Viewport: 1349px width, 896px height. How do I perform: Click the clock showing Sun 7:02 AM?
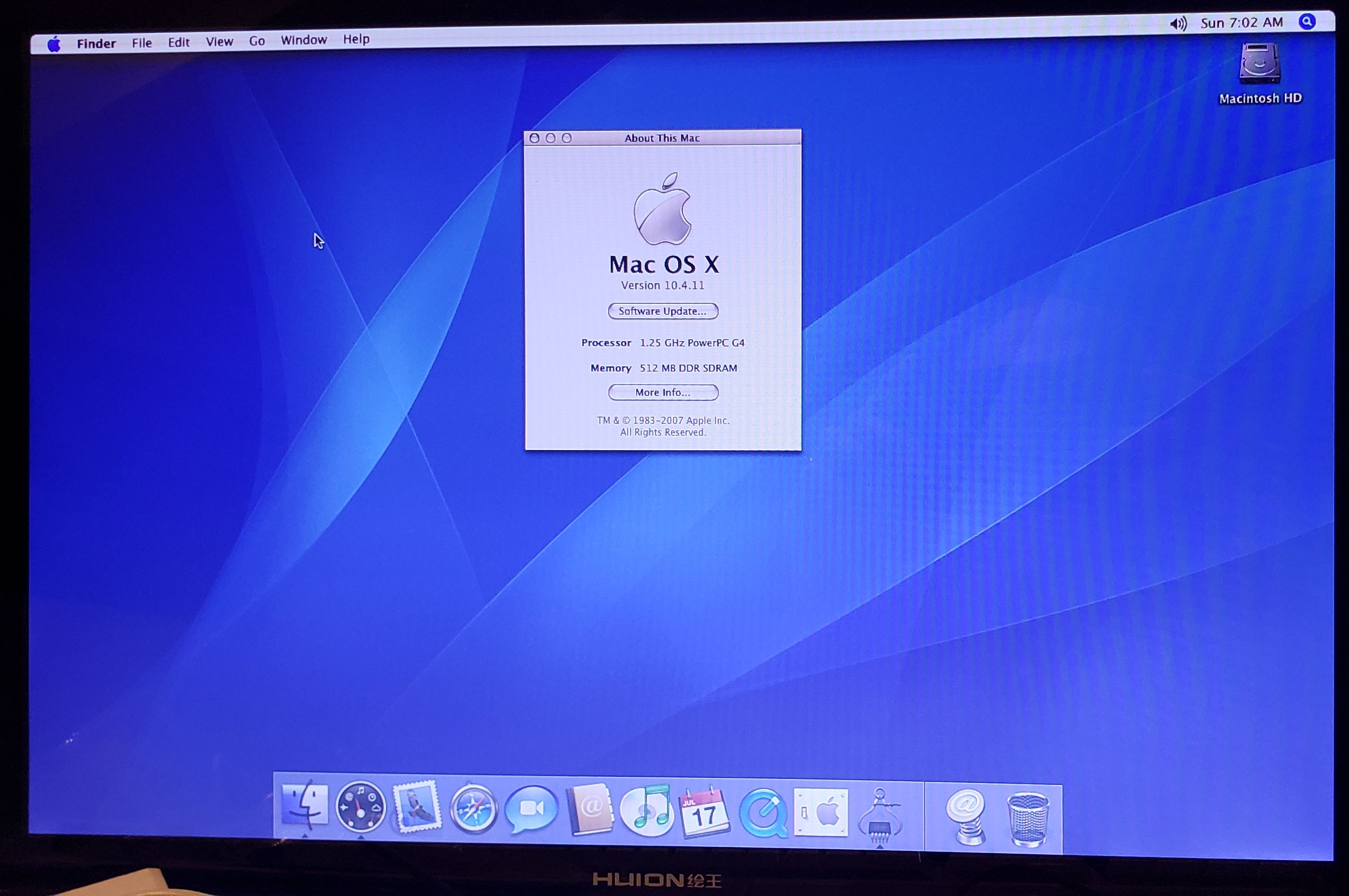(x=1241, y=22)
